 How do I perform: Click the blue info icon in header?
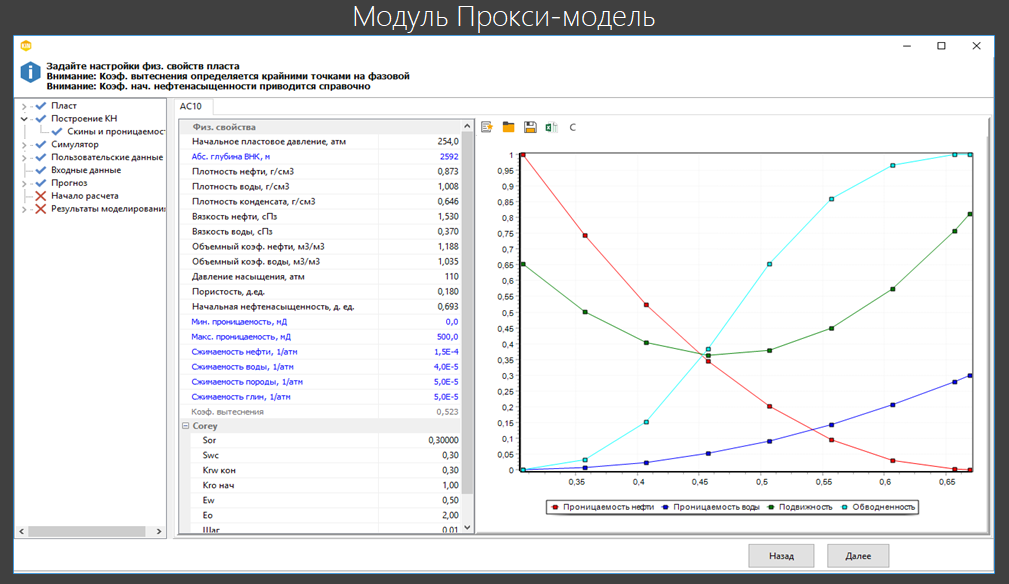point(30,72)
